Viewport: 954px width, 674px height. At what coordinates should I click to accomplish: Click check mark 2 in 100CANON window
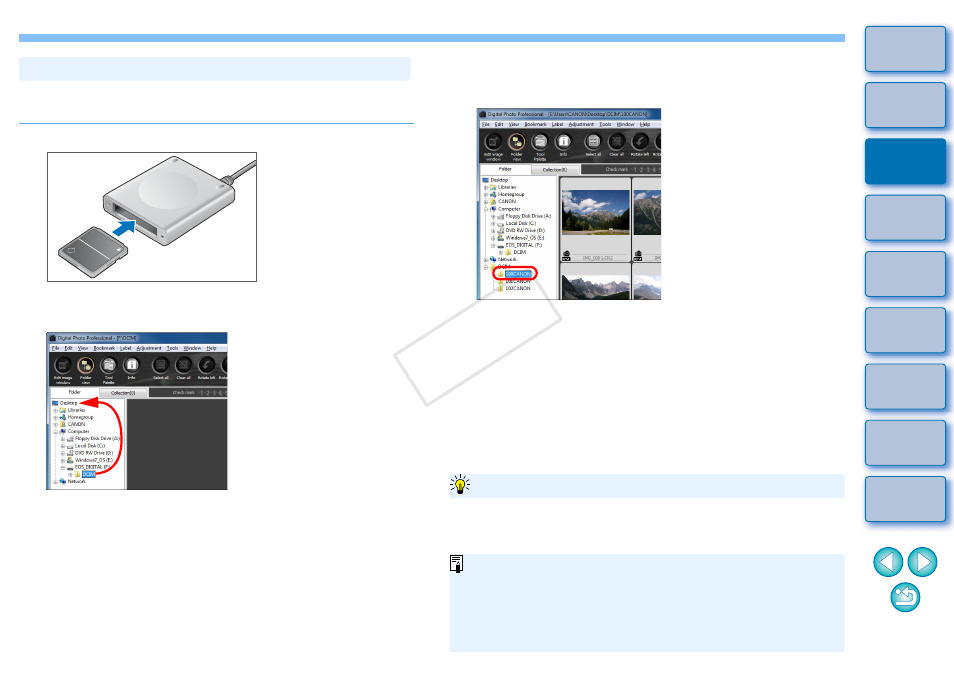click(x=641, y=170)
